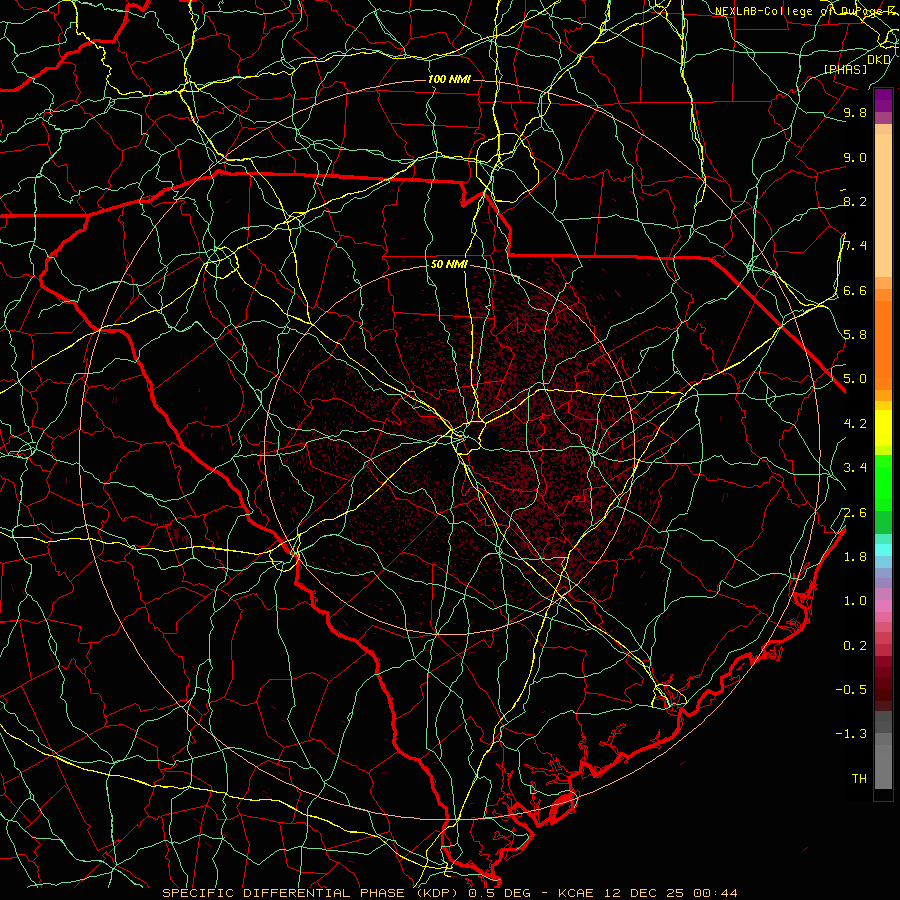Click the 1.0 legend value
The width and height of the screenshot is (900, 900).
point(855,601)
